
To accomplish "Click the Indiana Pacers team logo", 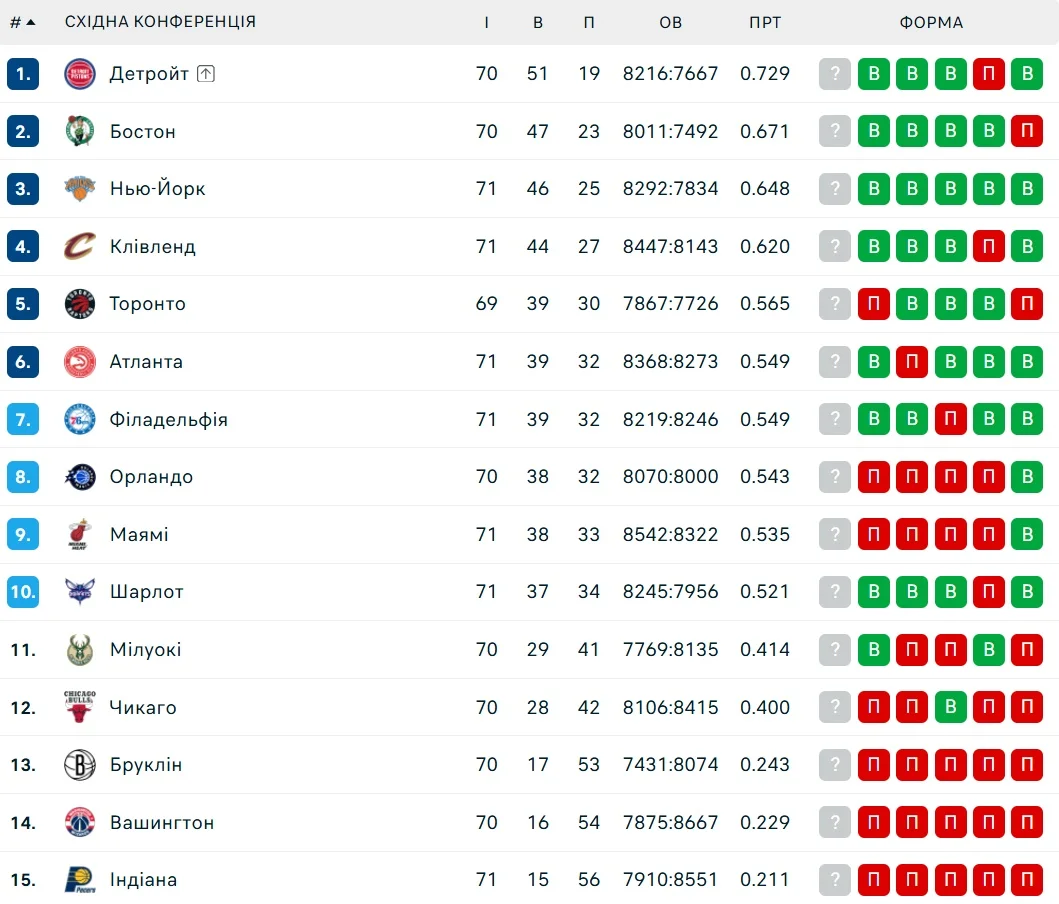I will (79, 880).
